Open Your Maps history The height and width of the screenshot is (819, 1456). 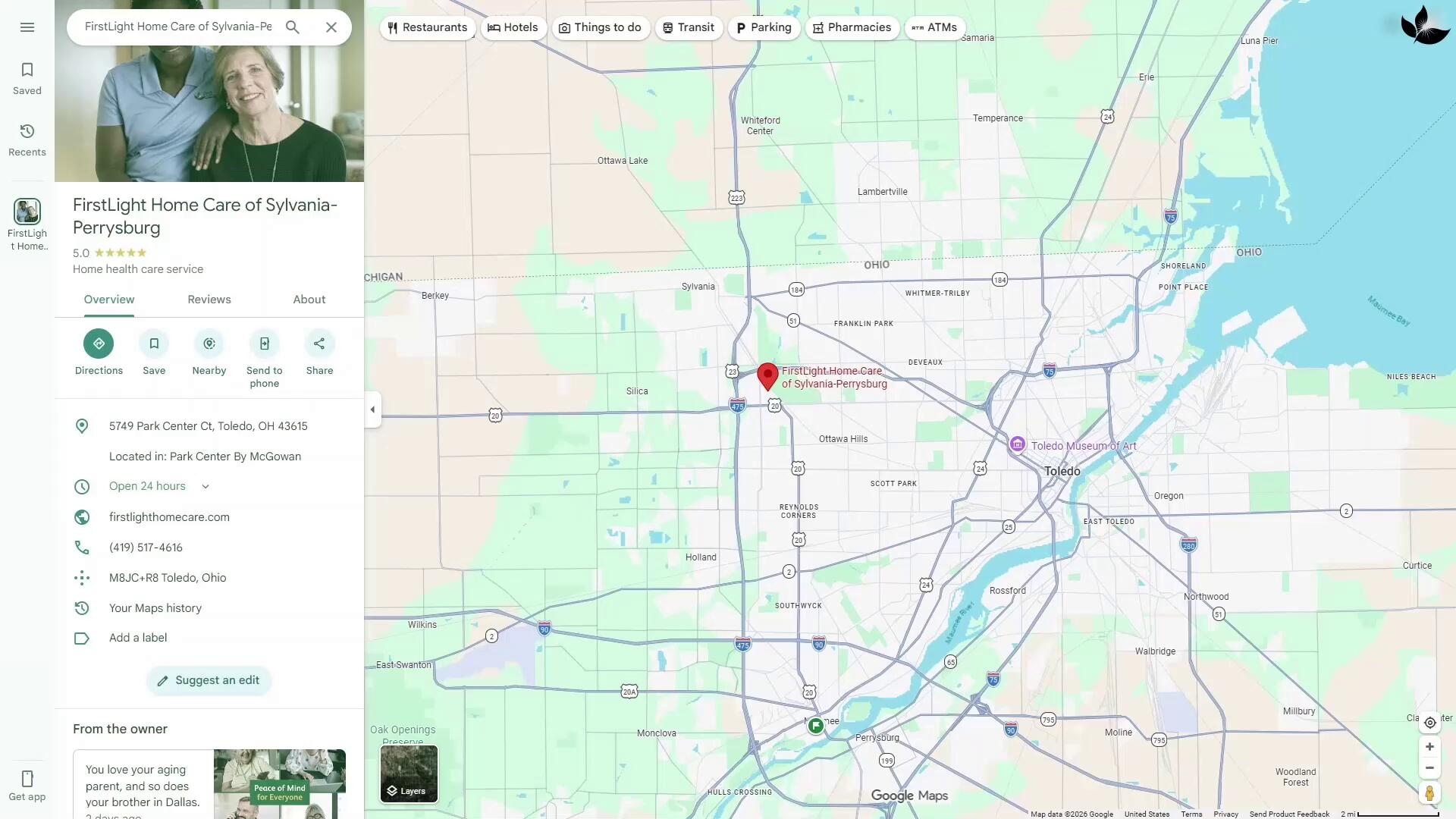pyautogui.click(x=155, y=608)
